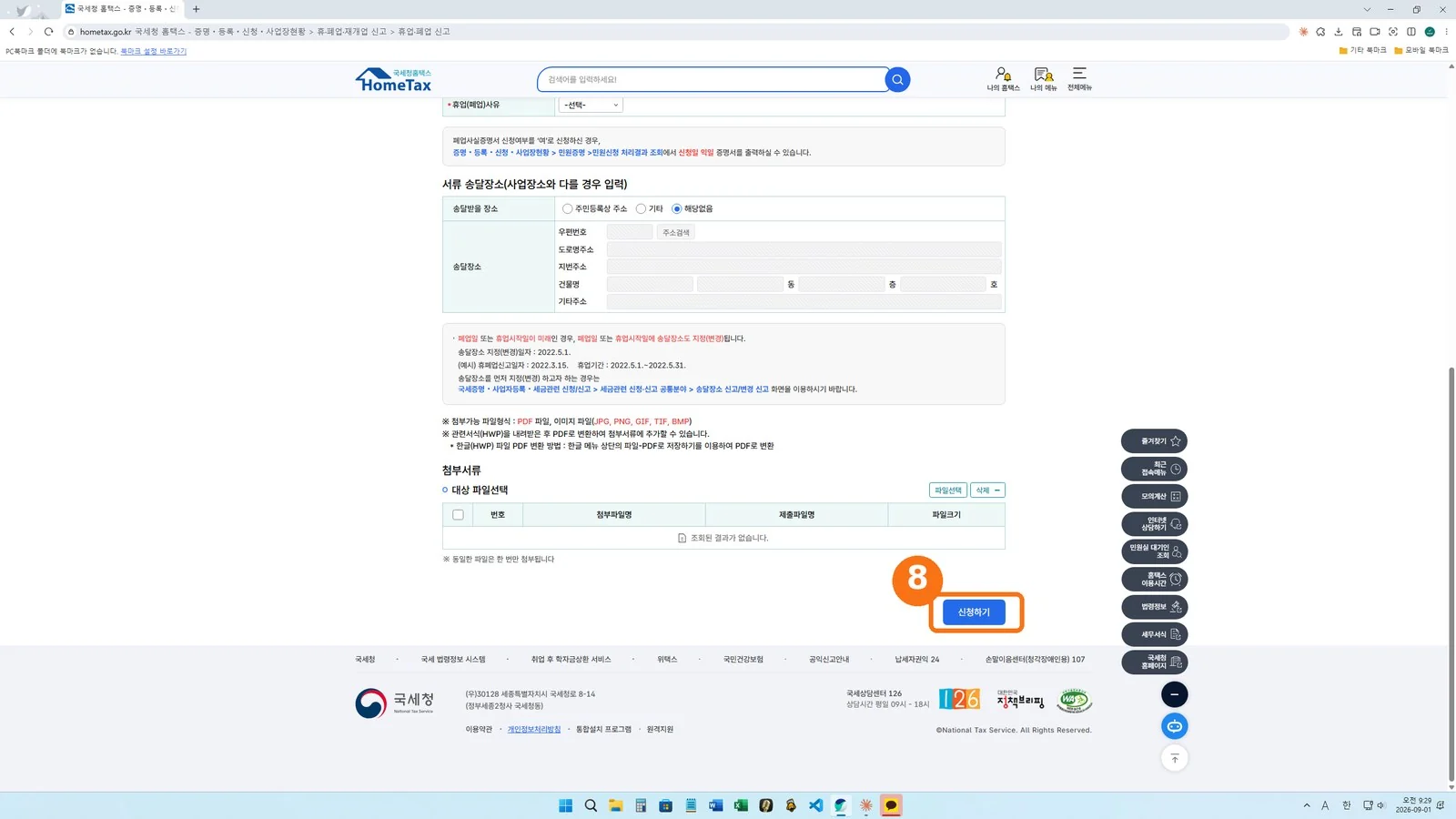Select 주민등록상 주소 radio button
Viewport: 1456px width, 819px height.
point(568,208)
